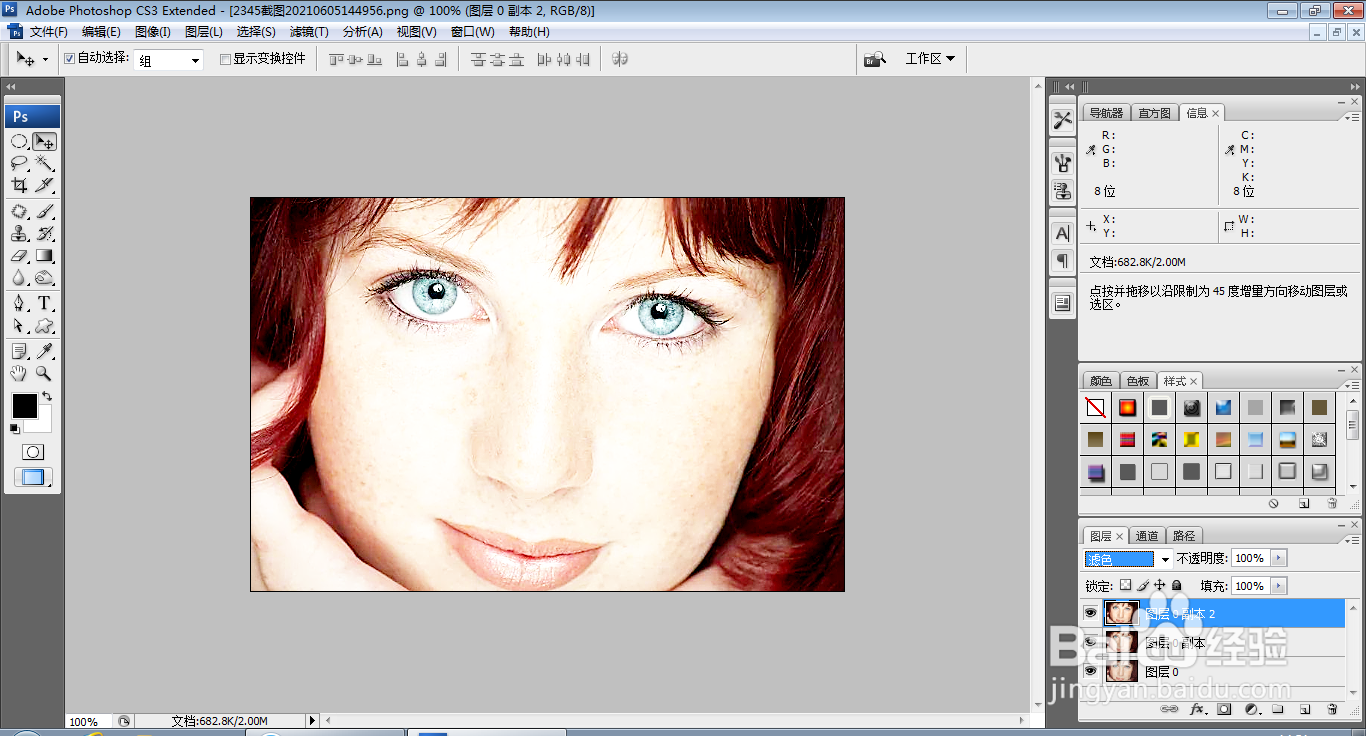Select the Magic Wand tool

coord(45,163)
